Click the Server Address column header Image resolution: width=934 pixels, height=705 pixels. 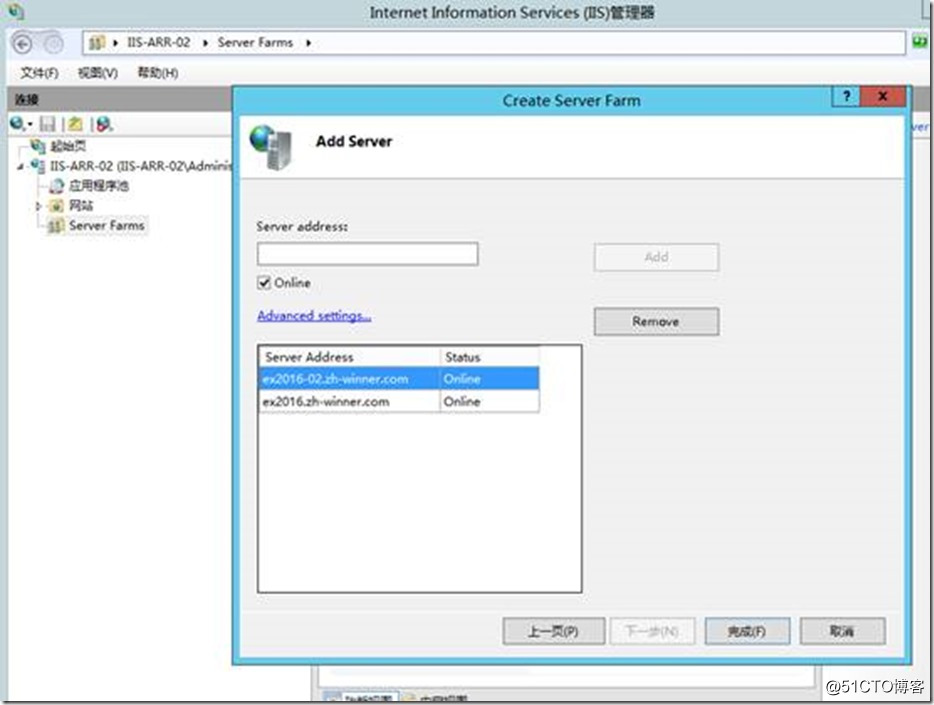click(350, 357)
